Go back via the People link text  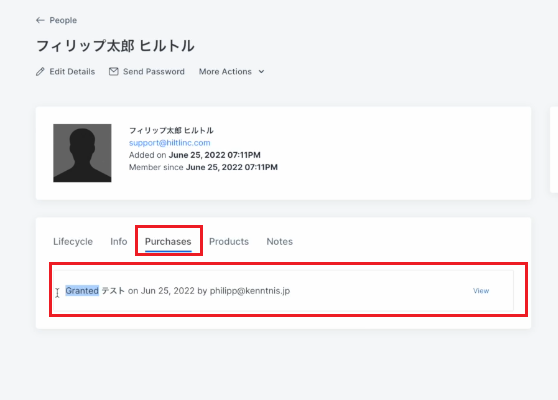63,20
